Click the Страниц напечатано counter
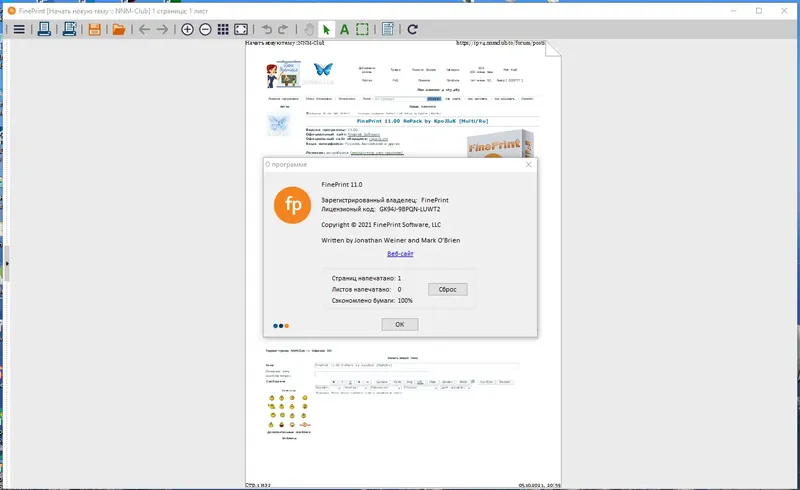Image resolution: width=800 pixels, height=490 pixels. point(366,278)
